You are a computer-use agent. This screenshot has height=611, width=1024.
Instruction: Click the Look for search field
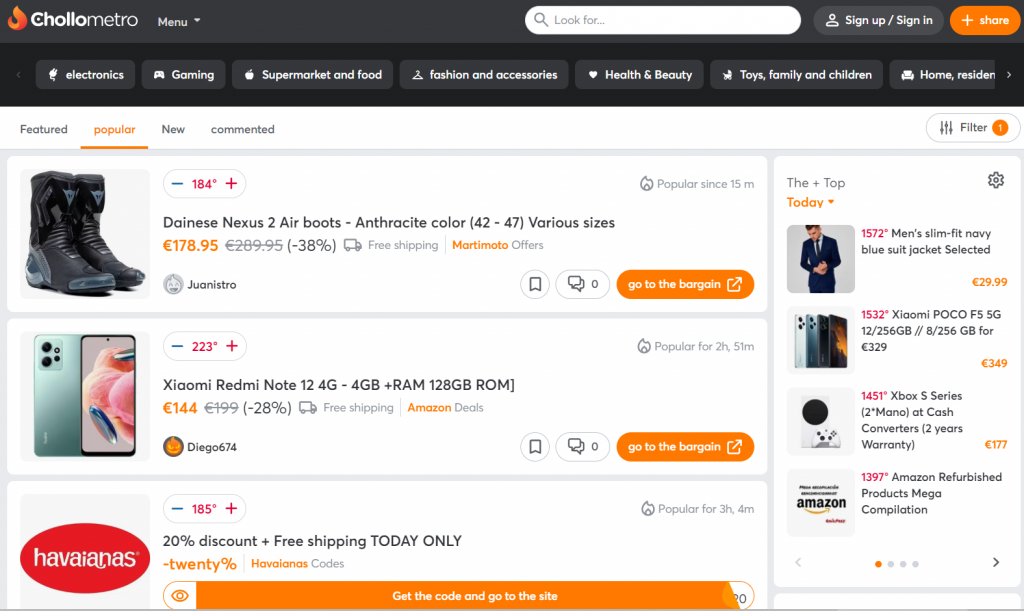click(662, 20)
